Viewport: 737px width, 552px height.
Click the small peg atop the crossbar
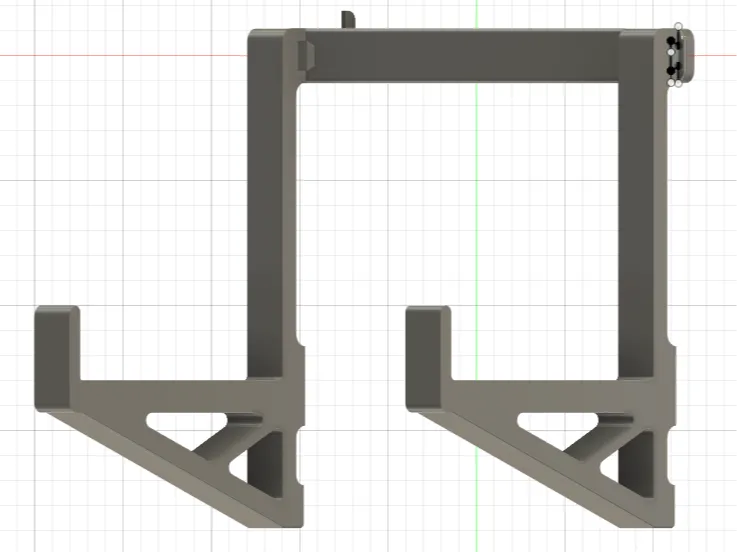[348, 20]
